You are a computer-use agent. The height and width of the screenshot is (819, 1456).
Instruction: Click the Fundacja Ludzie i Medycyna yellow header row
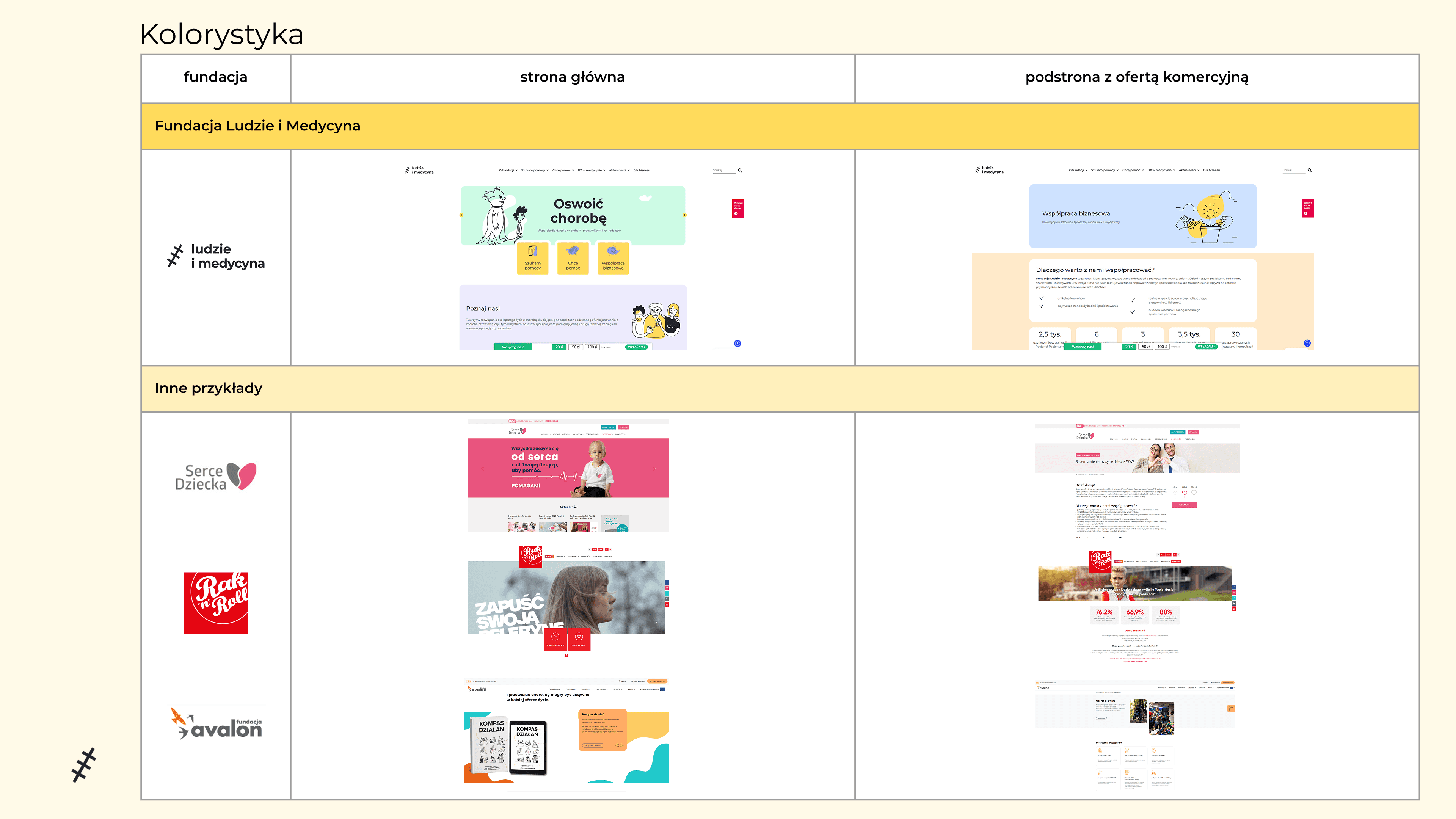[x=780, y=126]
